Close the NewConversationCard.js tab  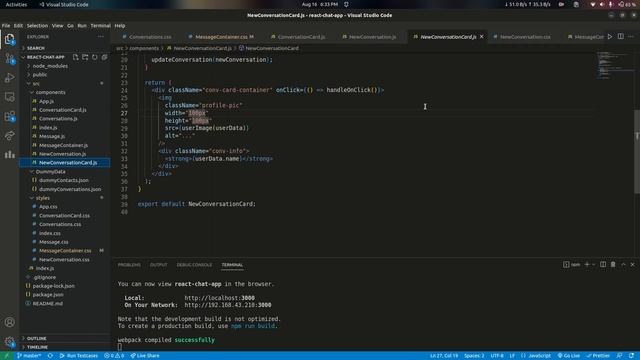coord(482,37)
